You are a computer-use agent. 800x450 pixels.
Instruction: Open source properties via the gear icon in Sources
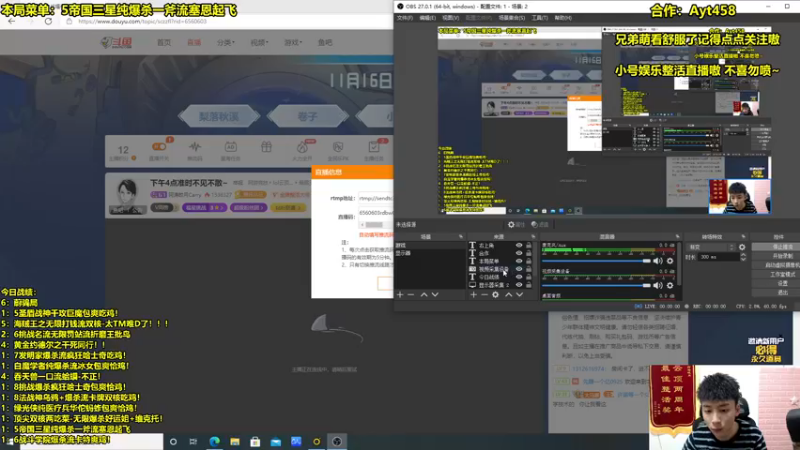[495, 294]
